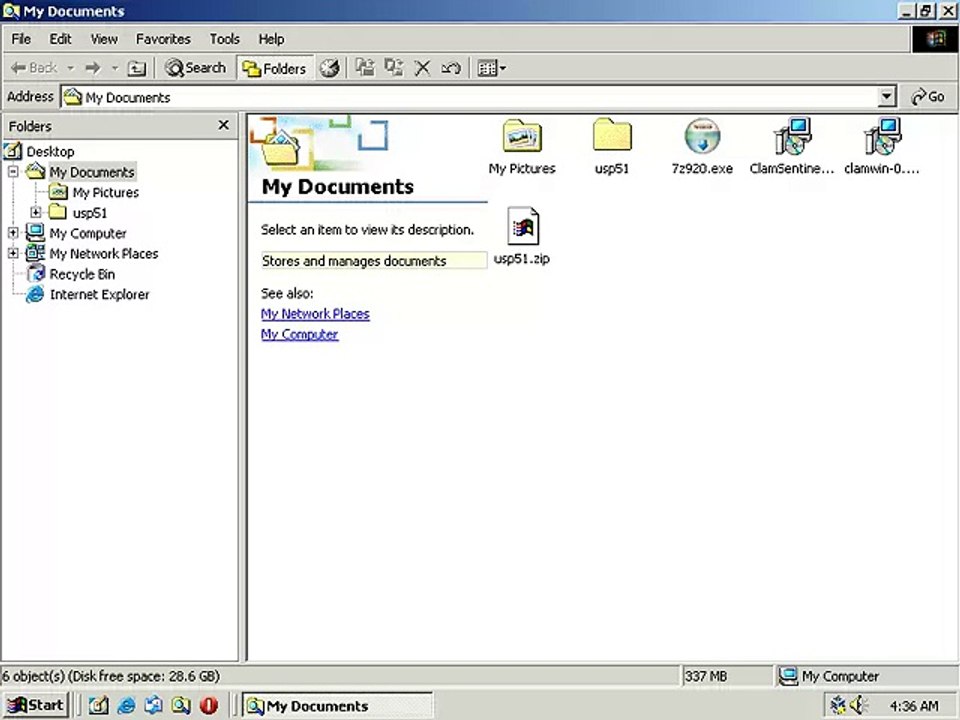The height and width of the screenshot is (720, 960).
Task: Expand the Address bar dropdown
Action: point(887,97)
